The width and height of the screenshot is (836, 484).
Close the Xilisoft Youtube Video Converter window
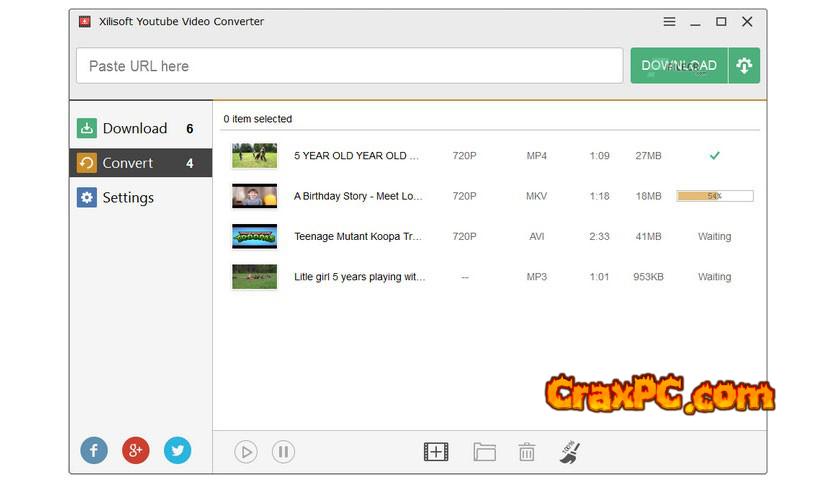coord(747,21)
